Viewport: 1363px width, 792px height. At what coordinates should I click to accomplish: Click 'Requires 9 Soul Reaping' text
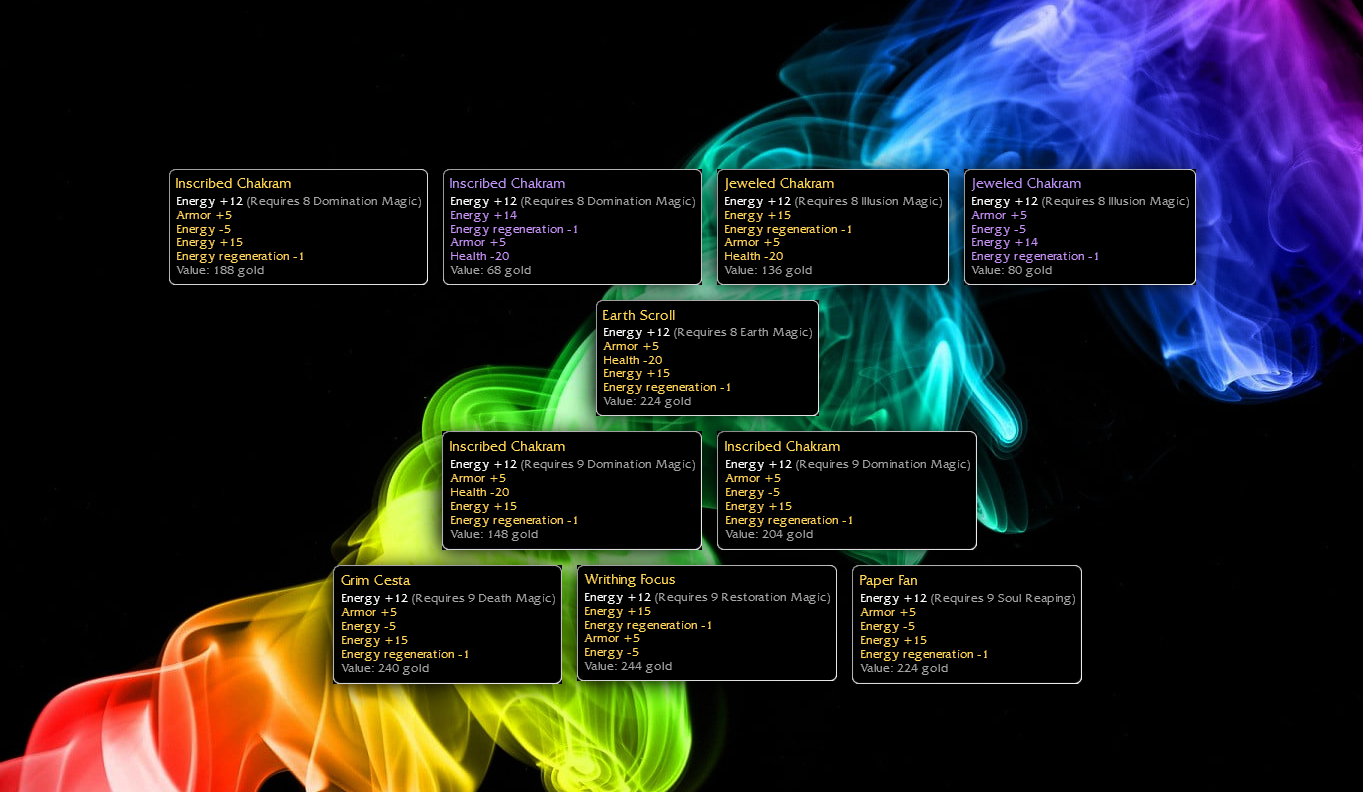(1002, 598)
